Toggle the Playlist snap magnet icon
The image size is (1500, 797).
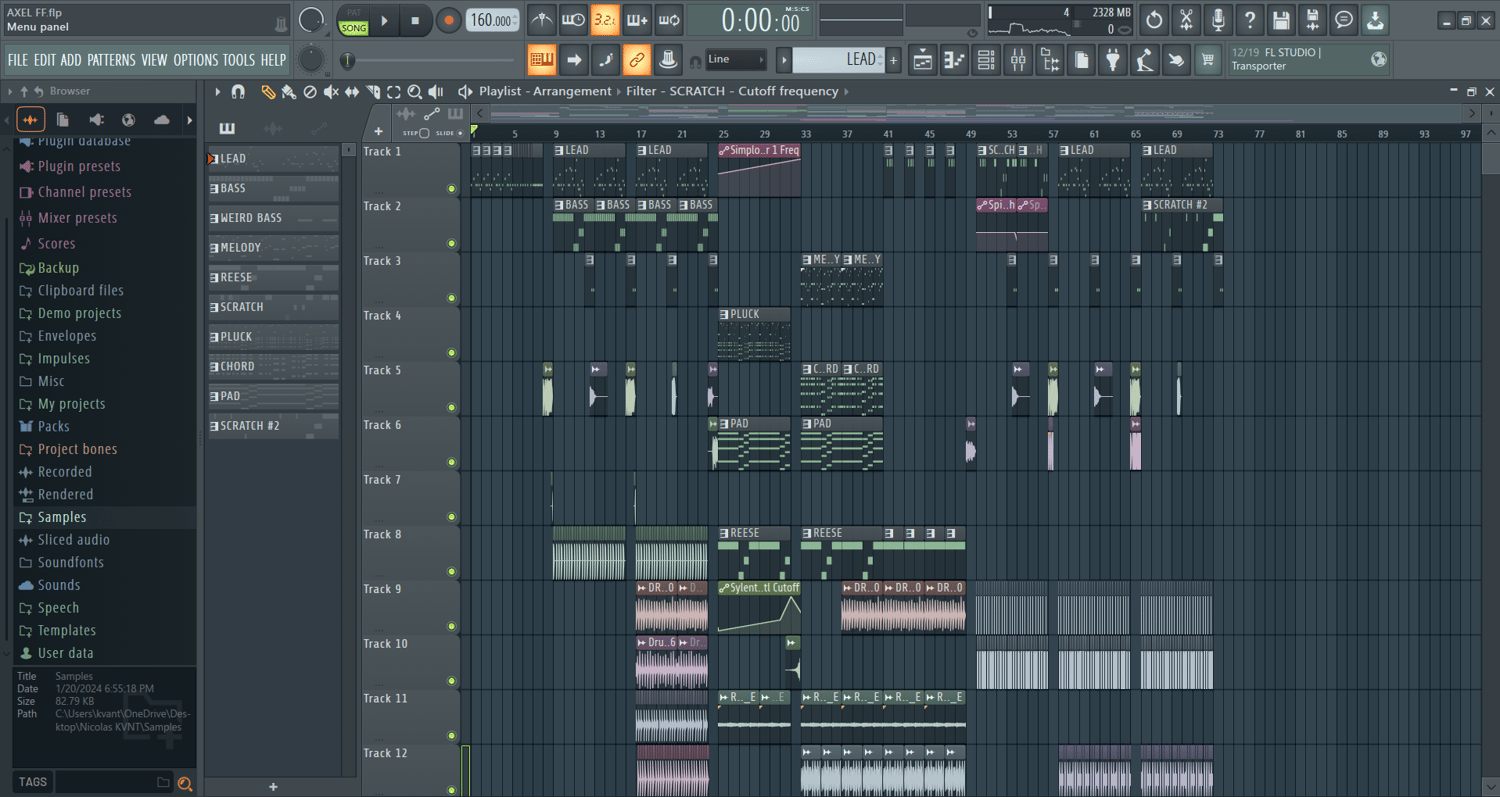point(238,92)
